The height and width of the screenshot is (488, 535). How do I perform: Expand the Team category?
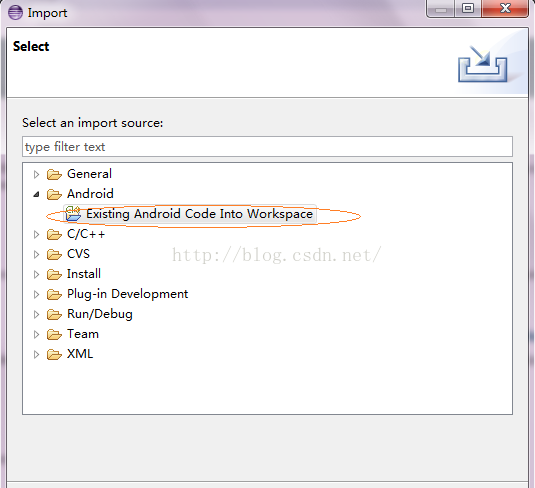click(36, 334)
